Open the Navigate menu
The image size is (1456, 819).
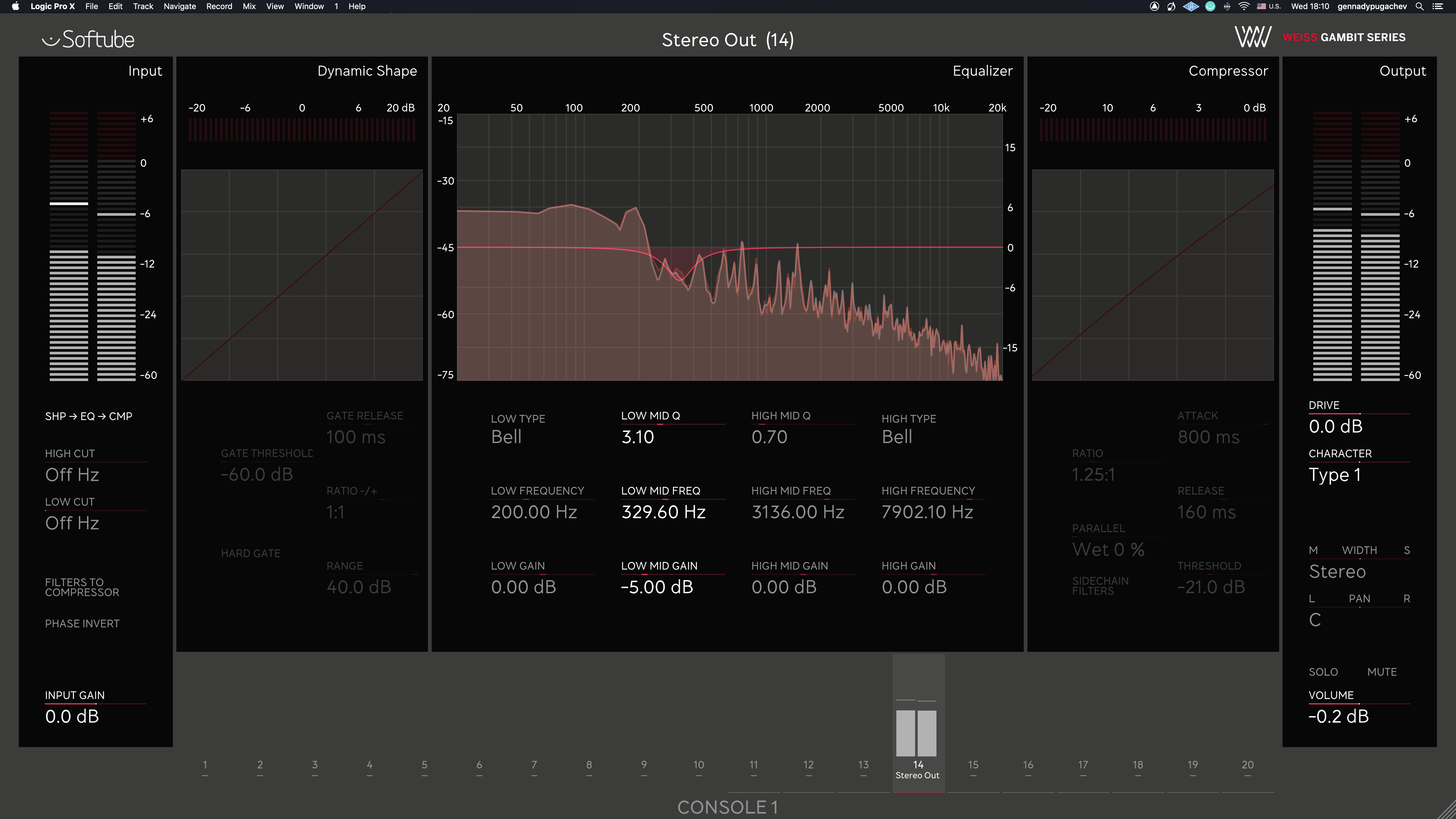click(179, 6)
